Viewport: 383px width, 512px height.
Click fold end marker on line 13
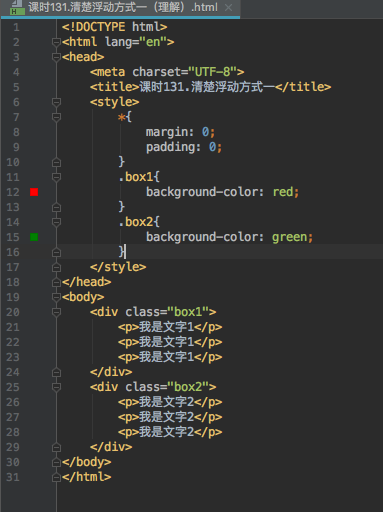56,207
